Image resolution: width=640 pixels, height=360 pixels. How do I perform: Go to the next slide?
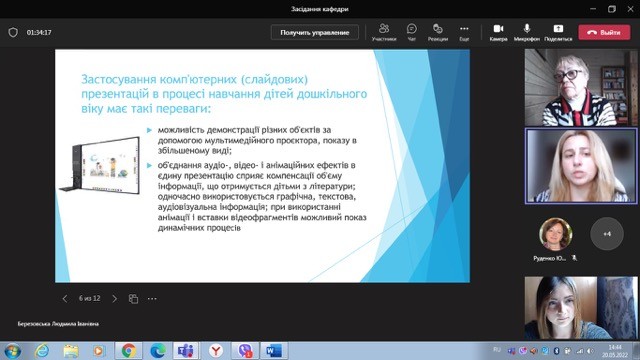(114, 299)
